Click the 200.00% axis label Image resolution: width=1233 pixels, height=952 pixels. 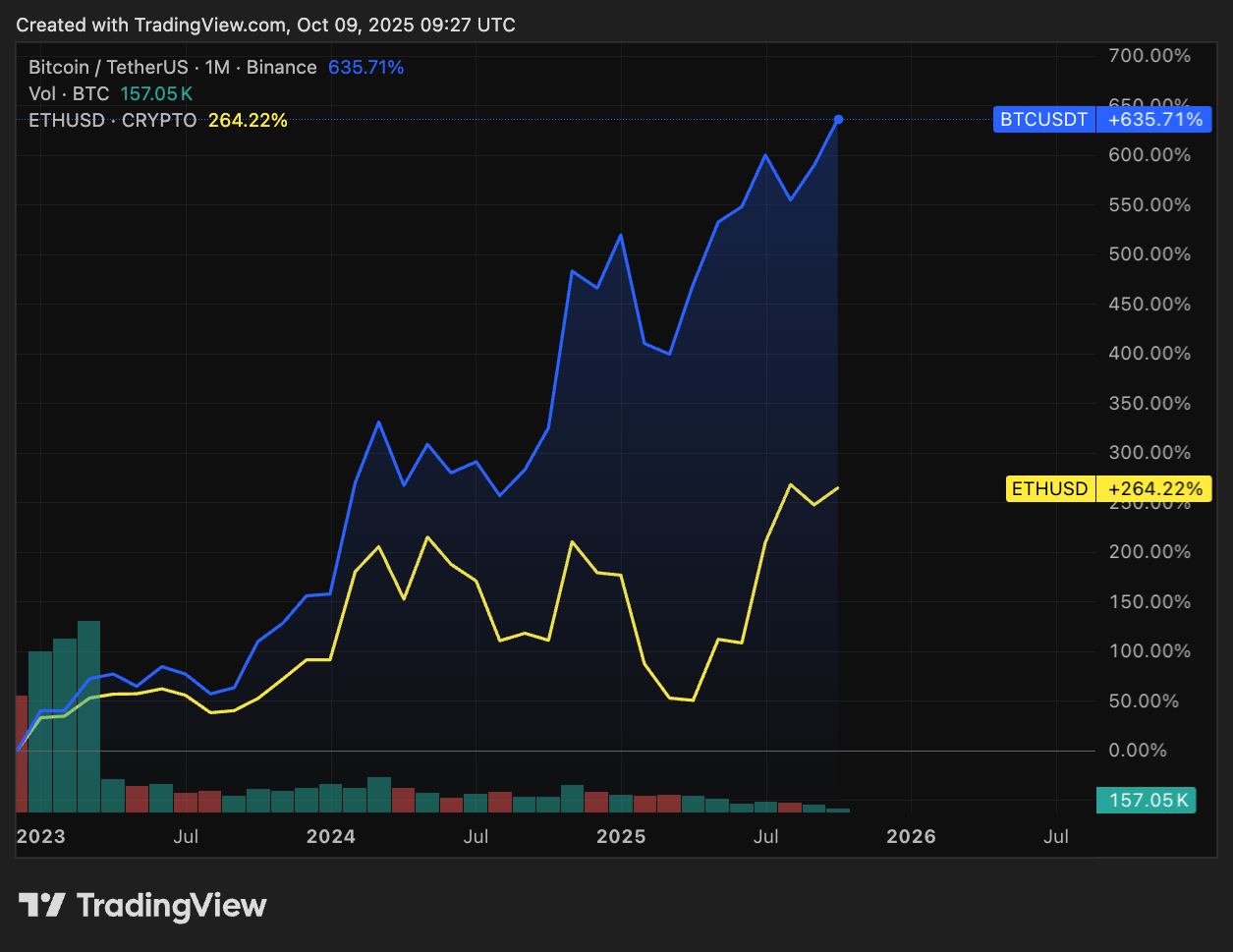point(1149,552)
